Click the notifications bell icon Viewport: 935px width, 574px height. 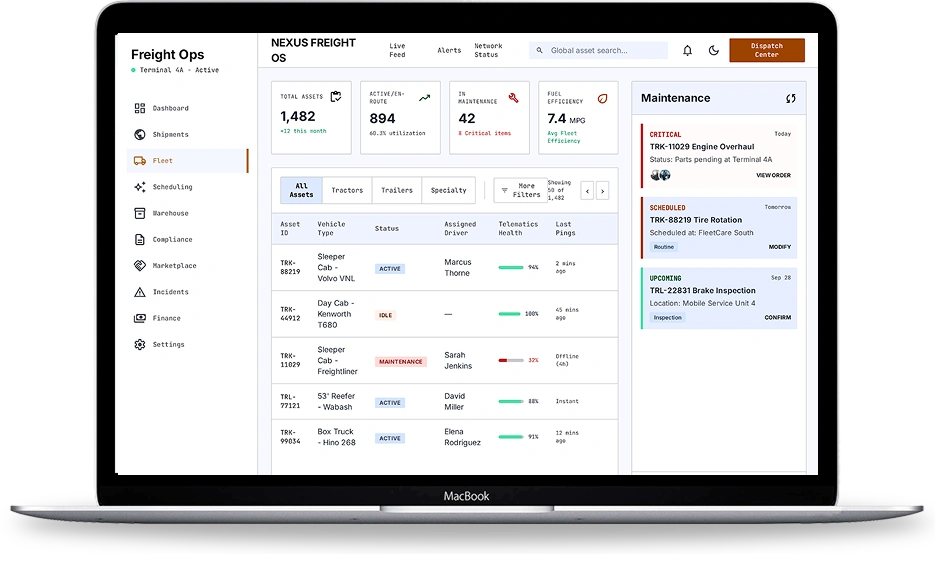[x=688, y=51]
